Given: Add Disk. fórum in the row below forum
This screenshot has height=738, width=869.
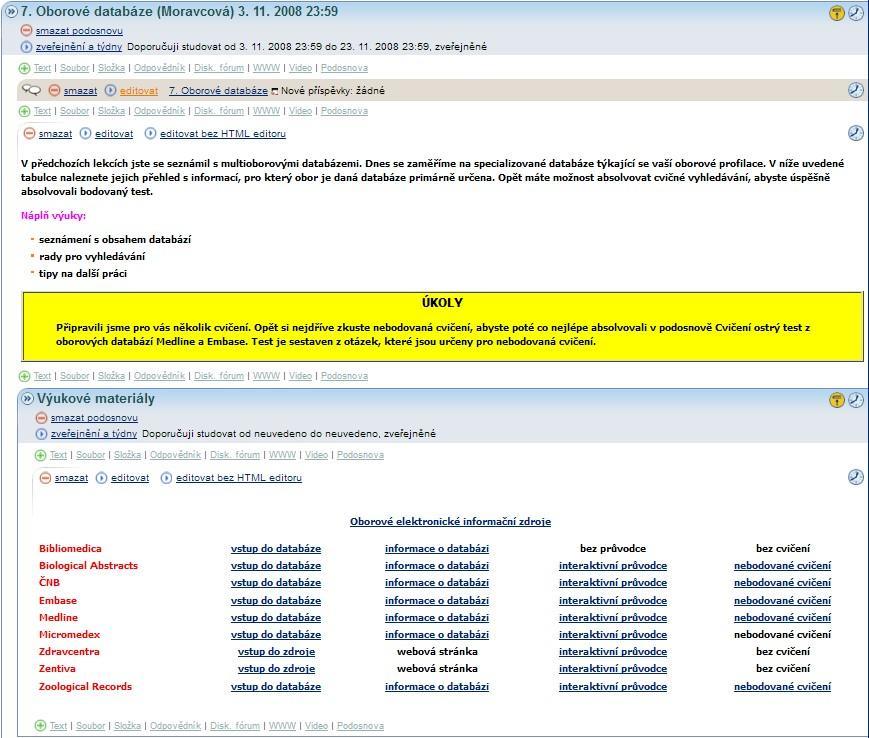Looking at the screenshot, I should (x=219, y=111).
